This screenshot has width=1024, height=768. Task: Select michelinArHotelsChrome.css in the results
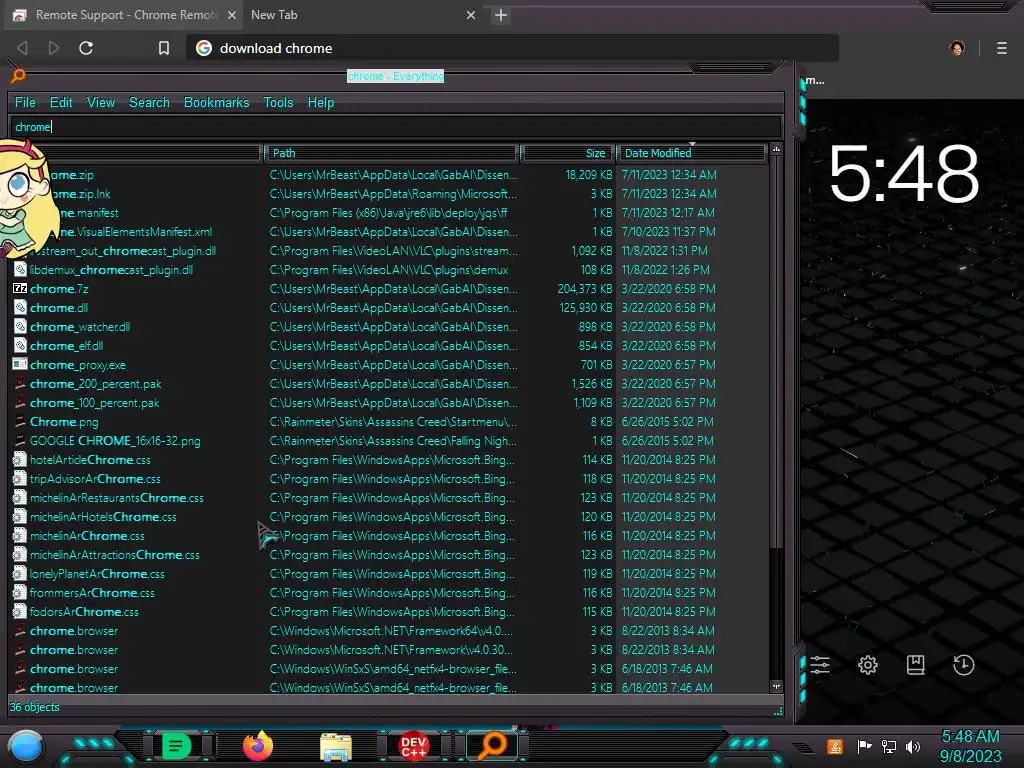(103, 517)
